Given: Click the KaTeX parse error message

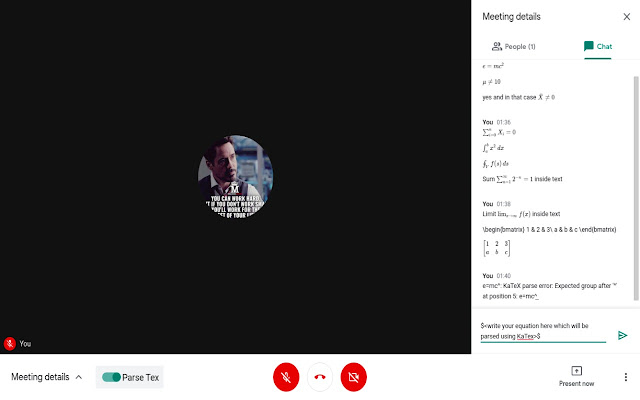Looking at the screenshot, I should [x=549, y=291].
